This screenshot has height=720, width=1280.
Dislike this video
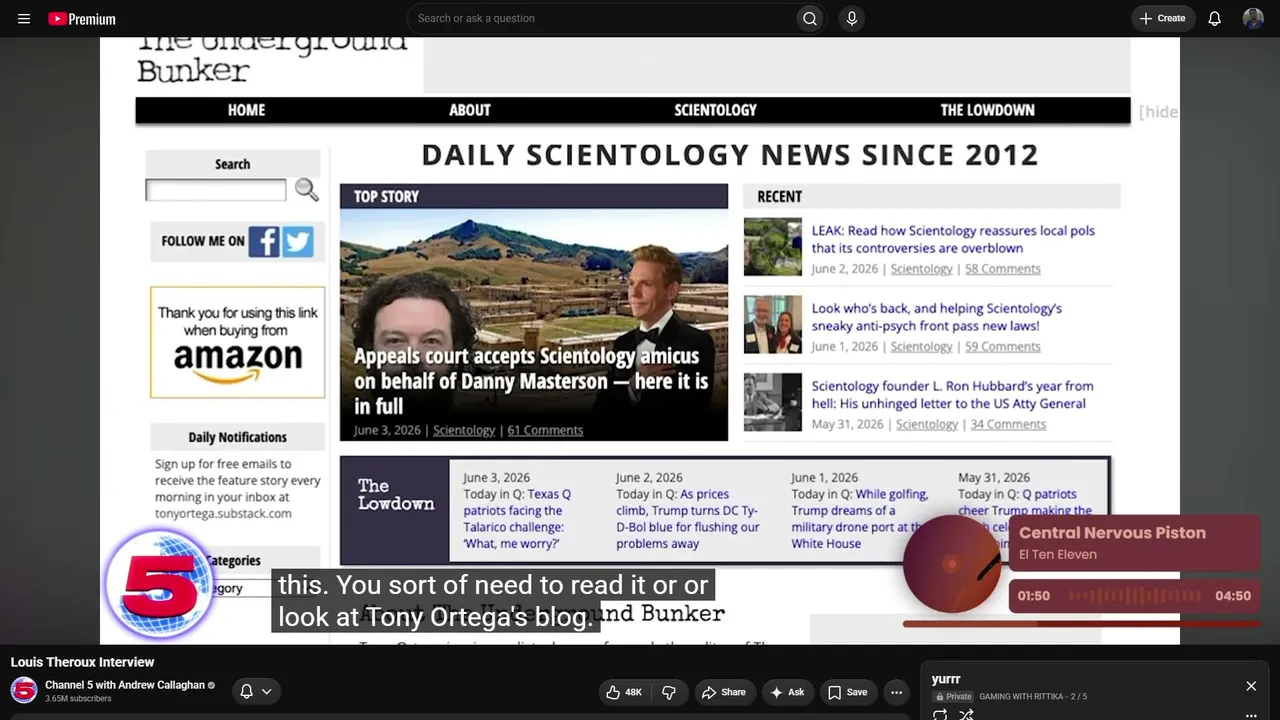point(669,692)
